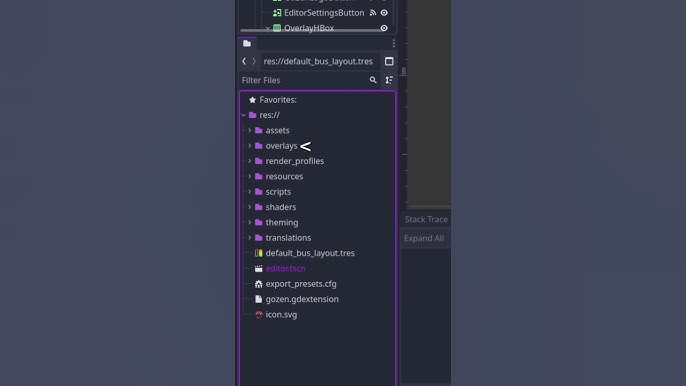Screen dimensions: 686x386
Task: Select the default_bus_layout.tres audio bus file
Action: click(310, 253)
